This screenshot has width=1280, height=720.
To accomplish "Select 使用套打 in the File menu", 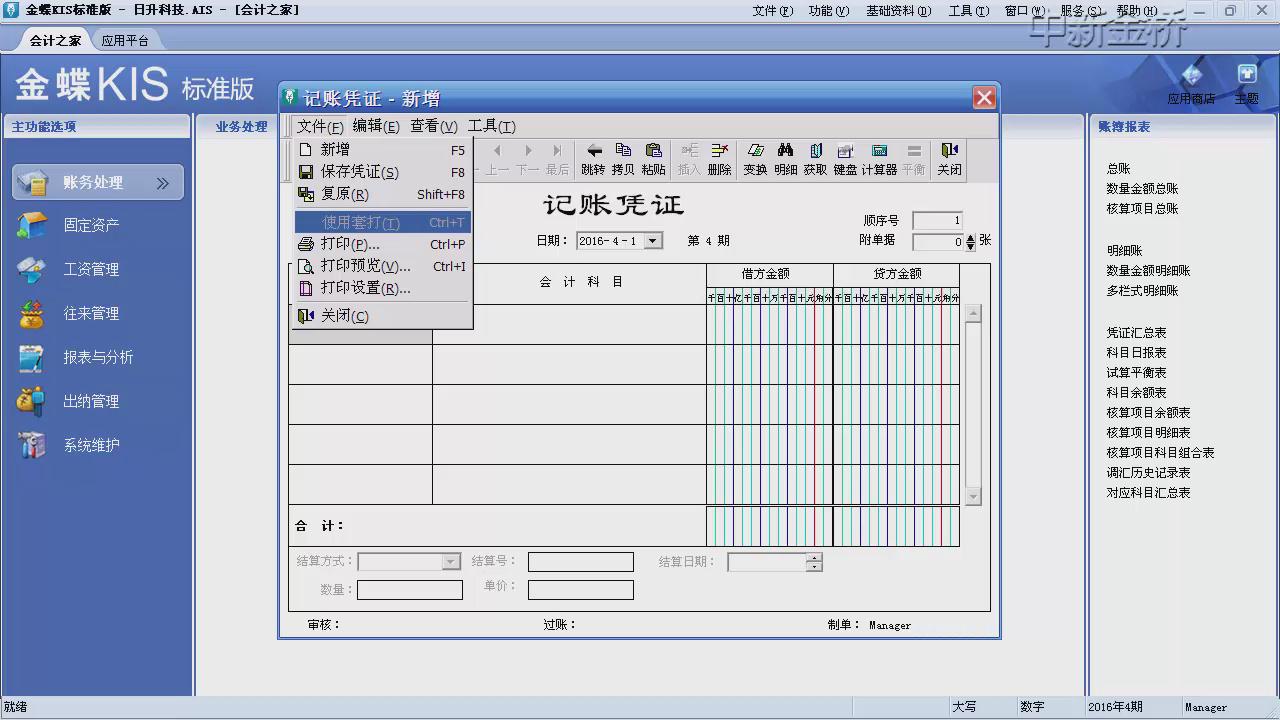I will click(381, 222).
